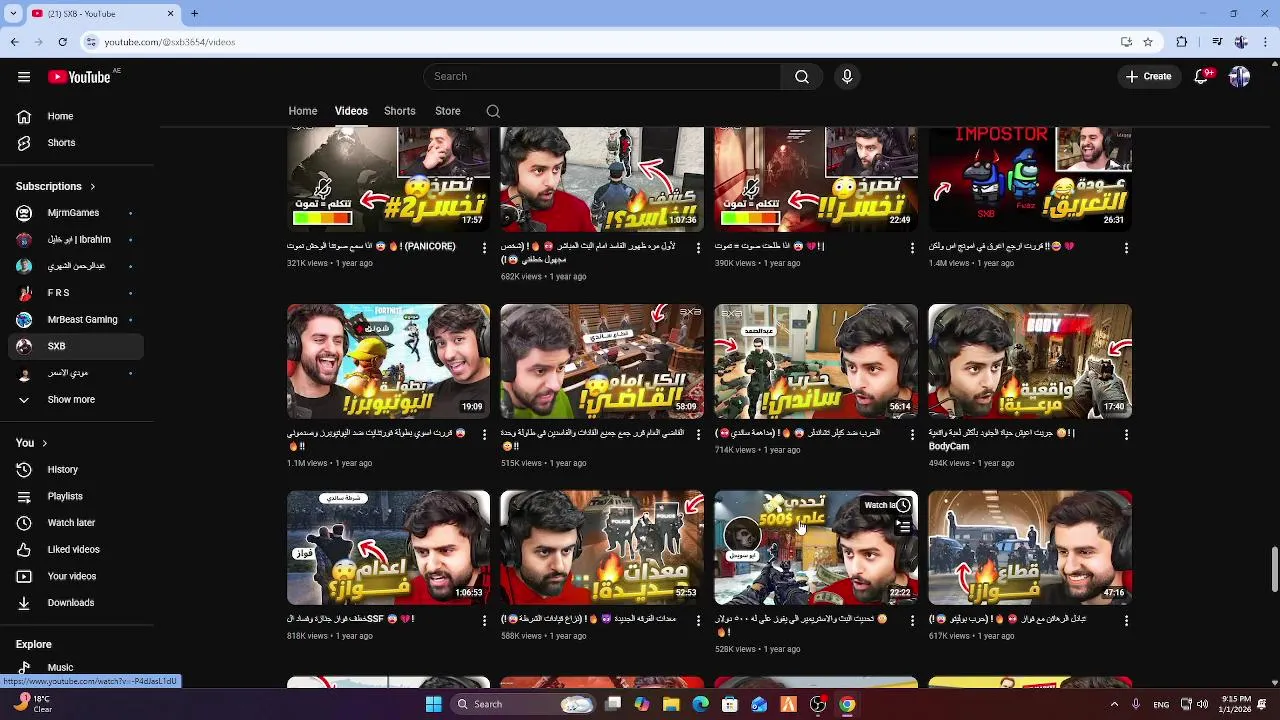Open Microsoft Edge from the taskbar
Viewport: 1280px width, 720px height.
[701, 704]
